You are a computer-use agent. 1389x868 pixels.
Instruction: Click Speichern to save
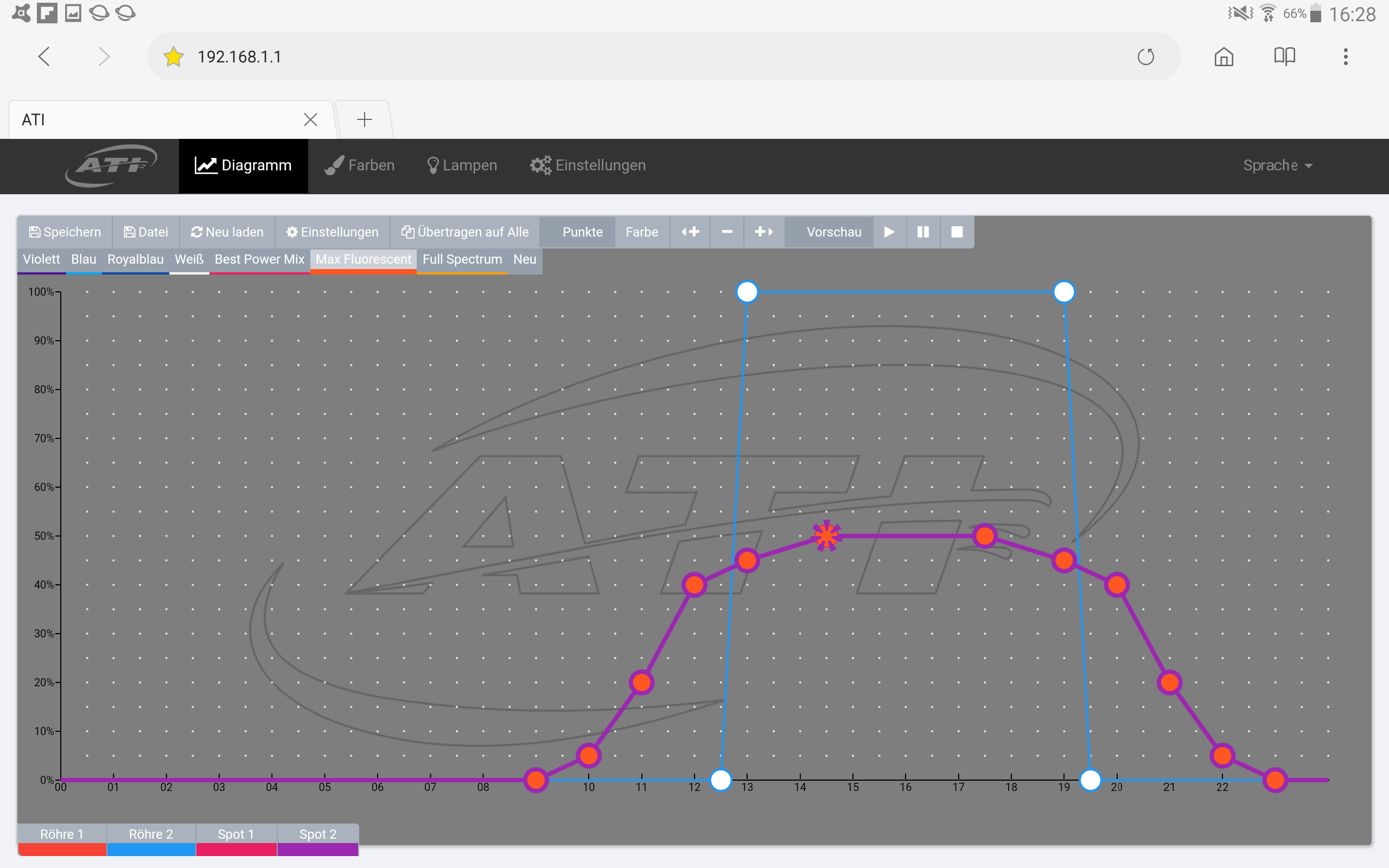pos(65,232)
